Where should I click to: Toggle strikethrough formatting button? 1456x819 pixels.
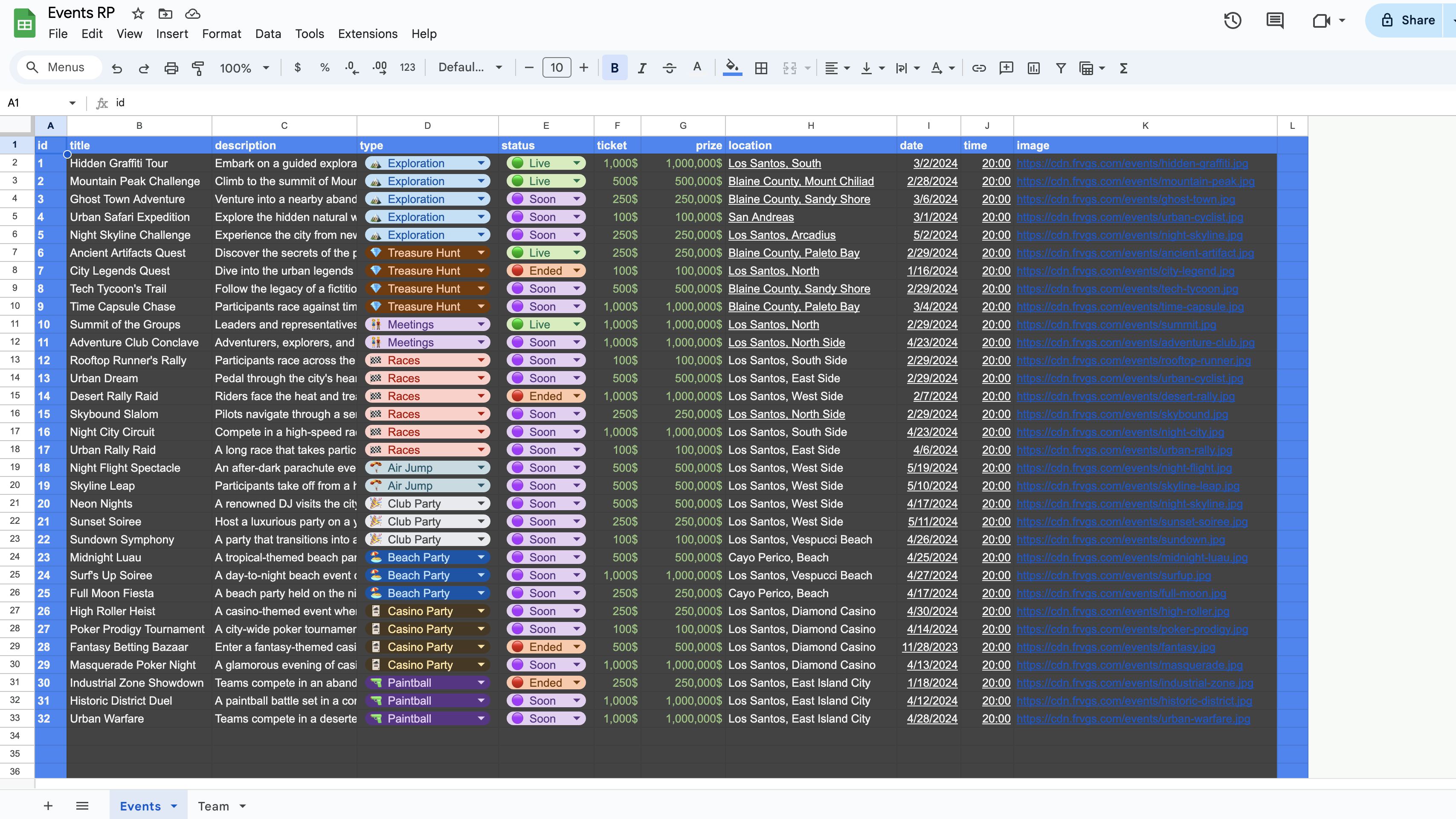[669, 68]
